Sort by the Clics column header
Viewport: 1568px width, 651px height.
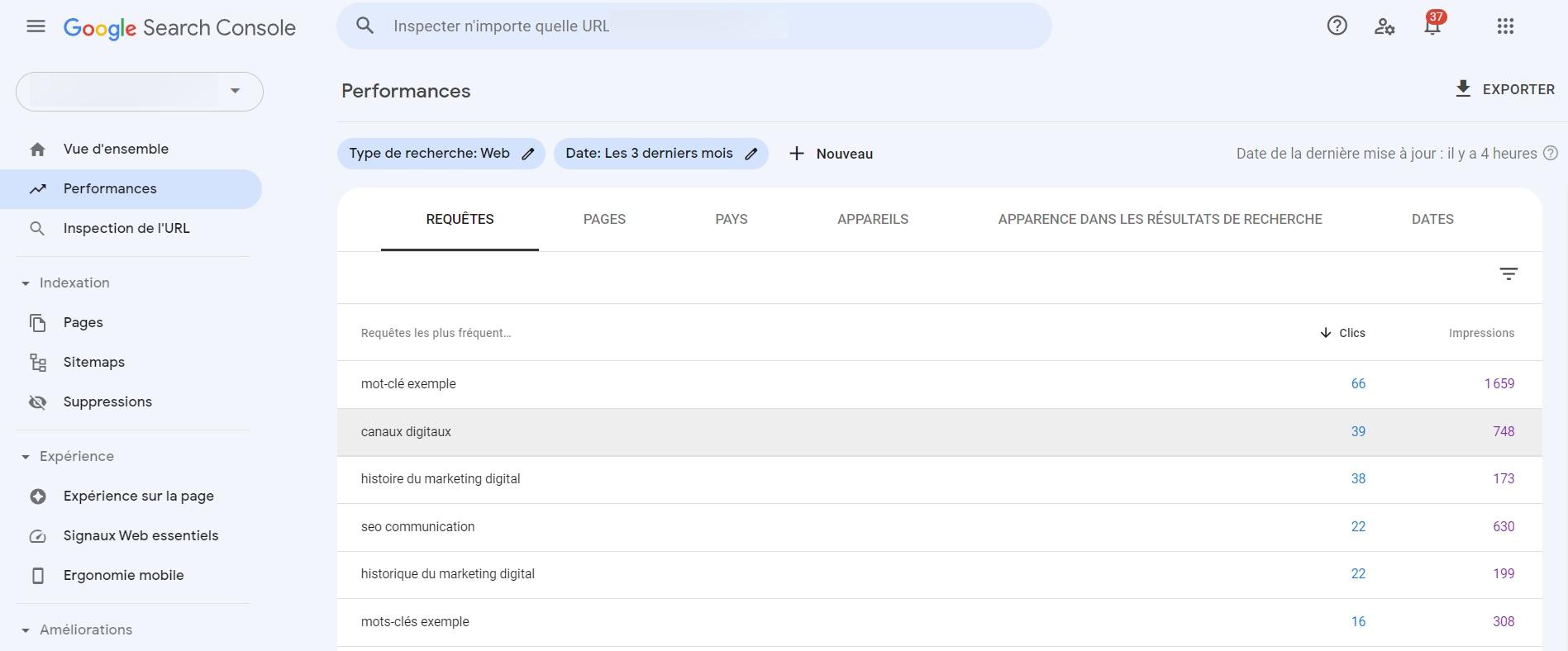[x=1342, y=333]
